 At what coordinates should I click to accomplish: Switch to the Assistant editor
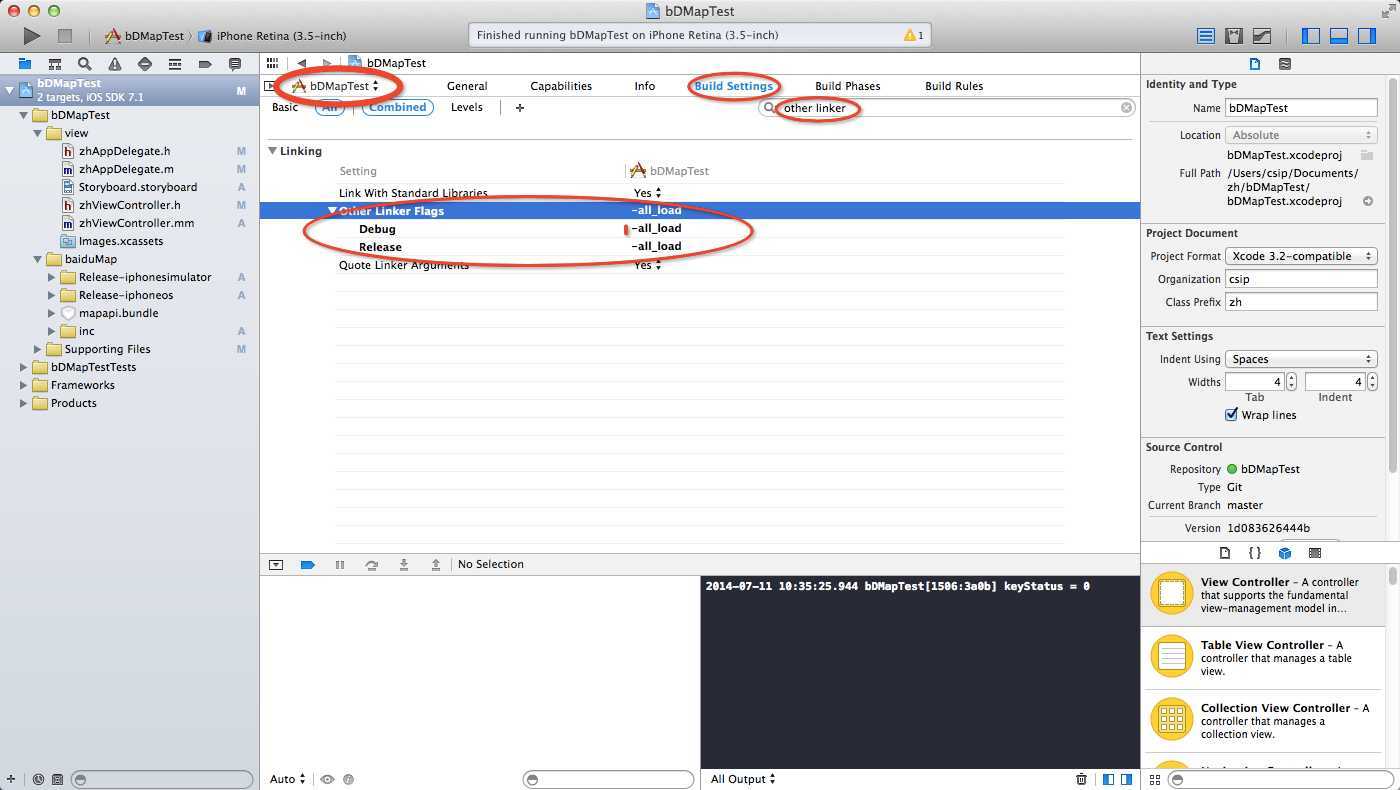click(x=1234, y=36)
